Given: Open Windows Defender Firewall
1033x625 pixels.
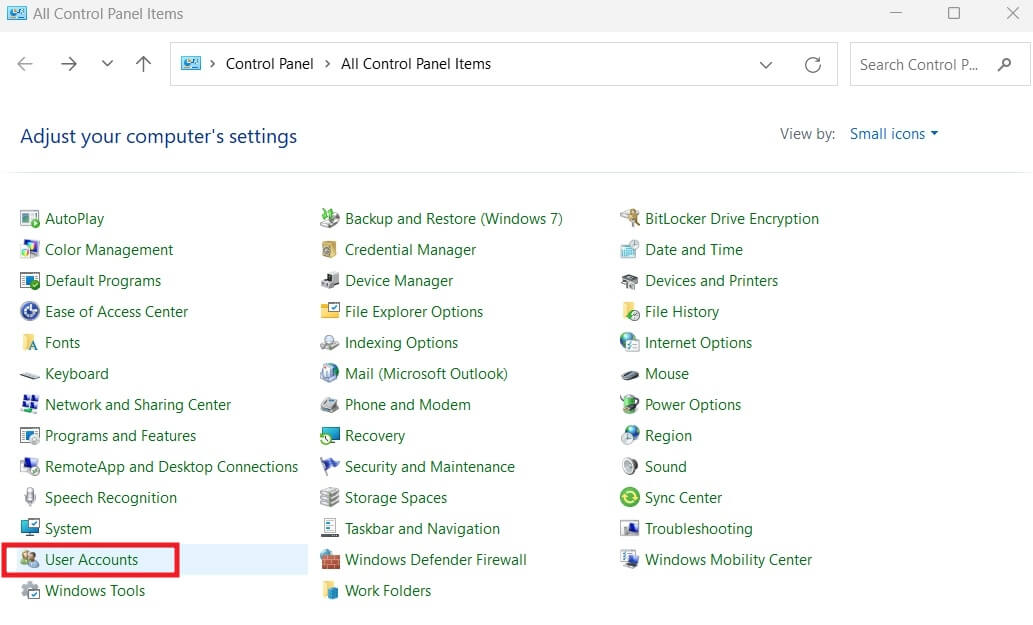Looking at the screenshot, I should pyautogui.click(x=436, y=559).
